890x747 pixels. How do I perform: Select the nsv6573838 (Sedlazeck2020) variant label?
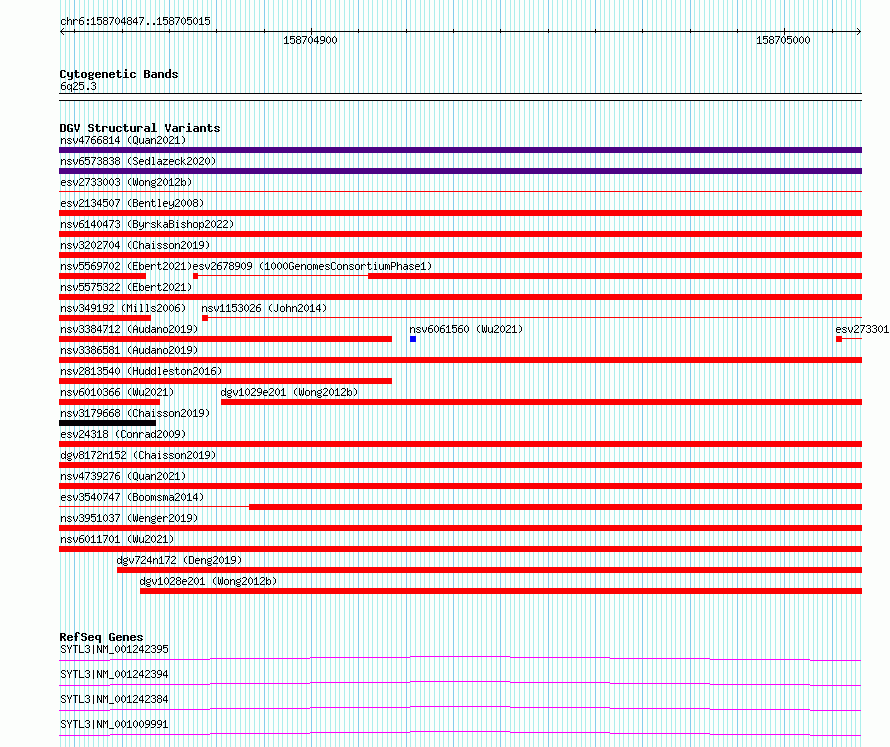point(138,161)
